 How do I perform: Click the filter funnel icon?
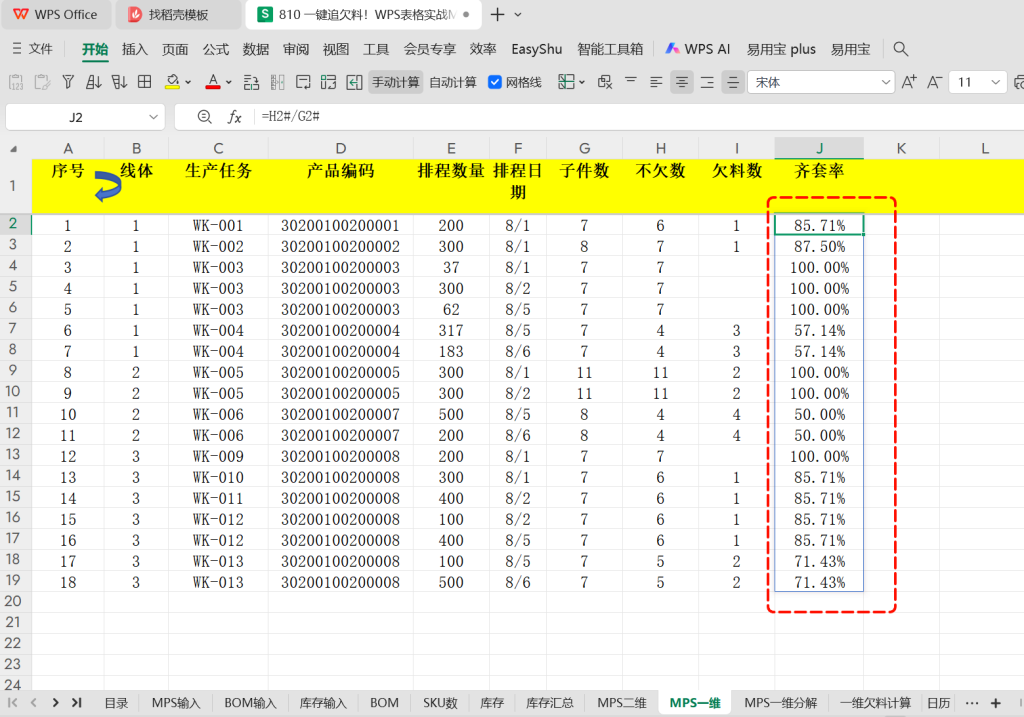(68, 82)
